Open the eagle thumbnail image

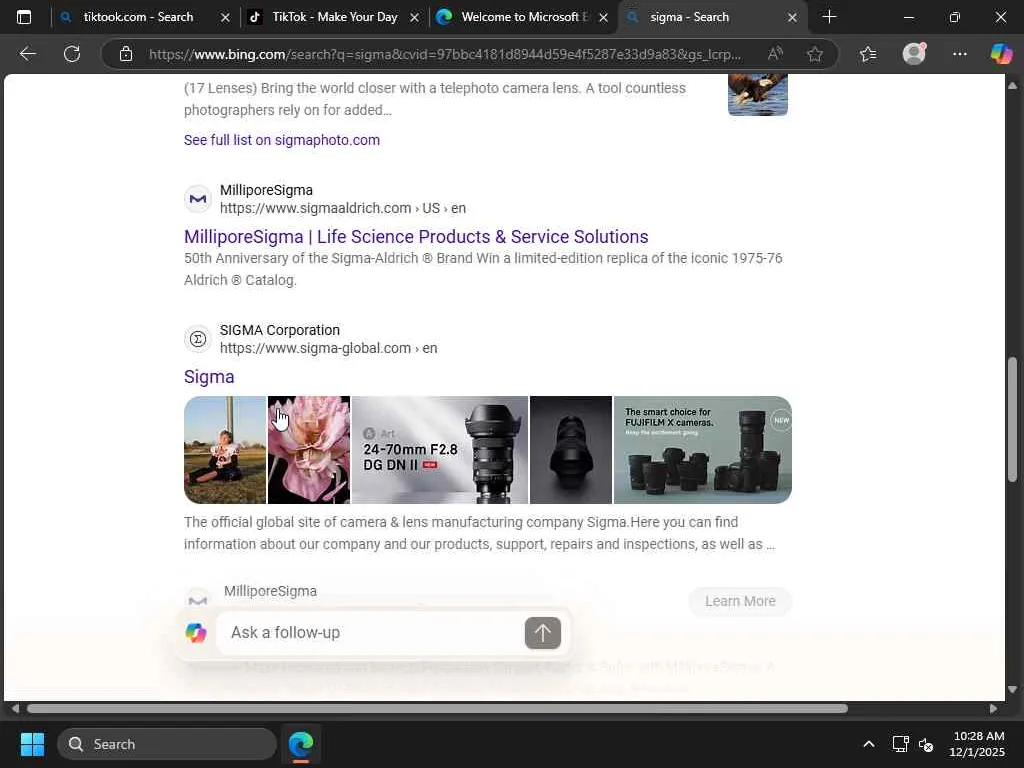coord(758,95)
